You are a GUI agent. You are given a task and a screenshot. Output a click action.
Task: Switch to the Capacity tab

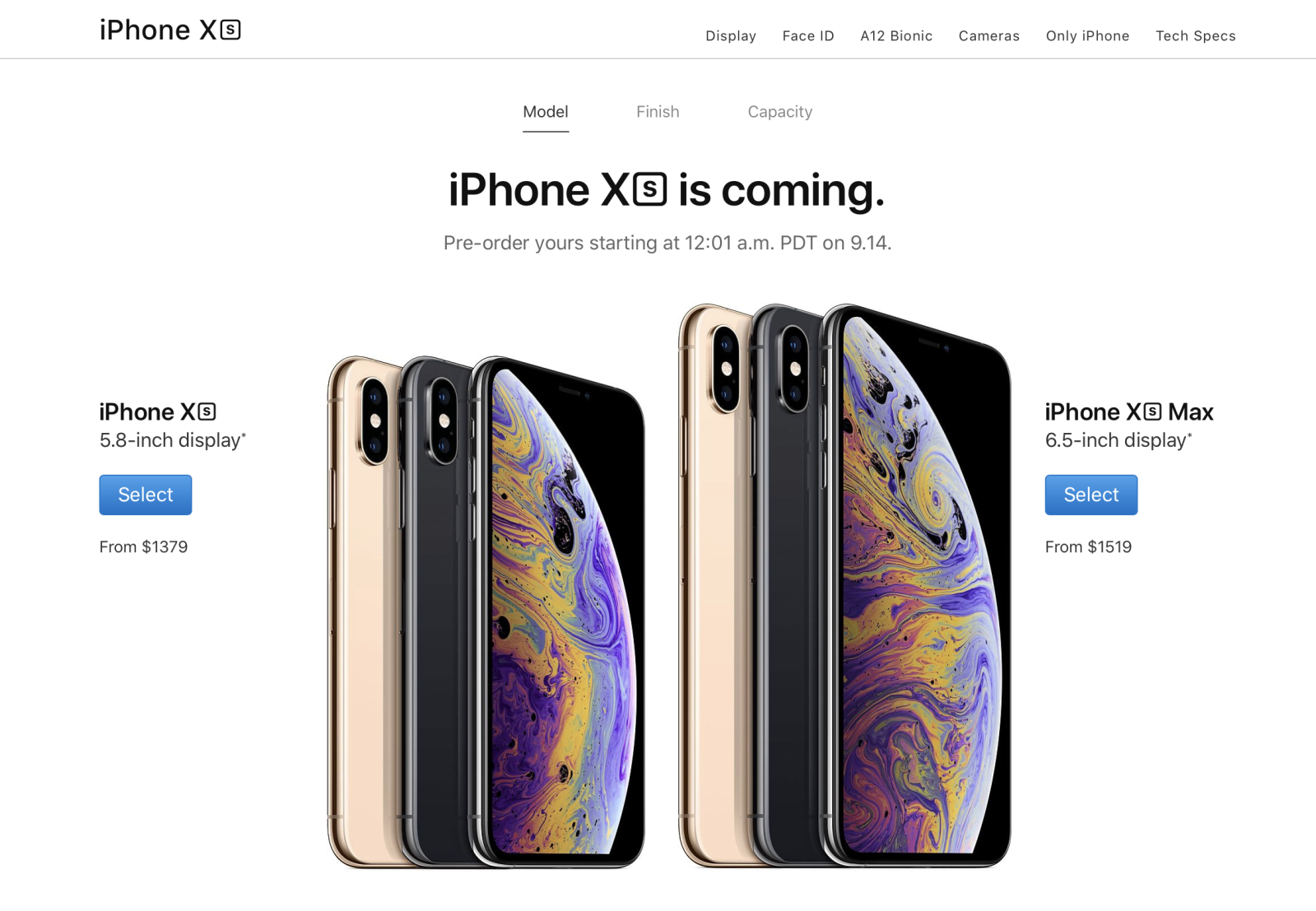pos(780,112)
